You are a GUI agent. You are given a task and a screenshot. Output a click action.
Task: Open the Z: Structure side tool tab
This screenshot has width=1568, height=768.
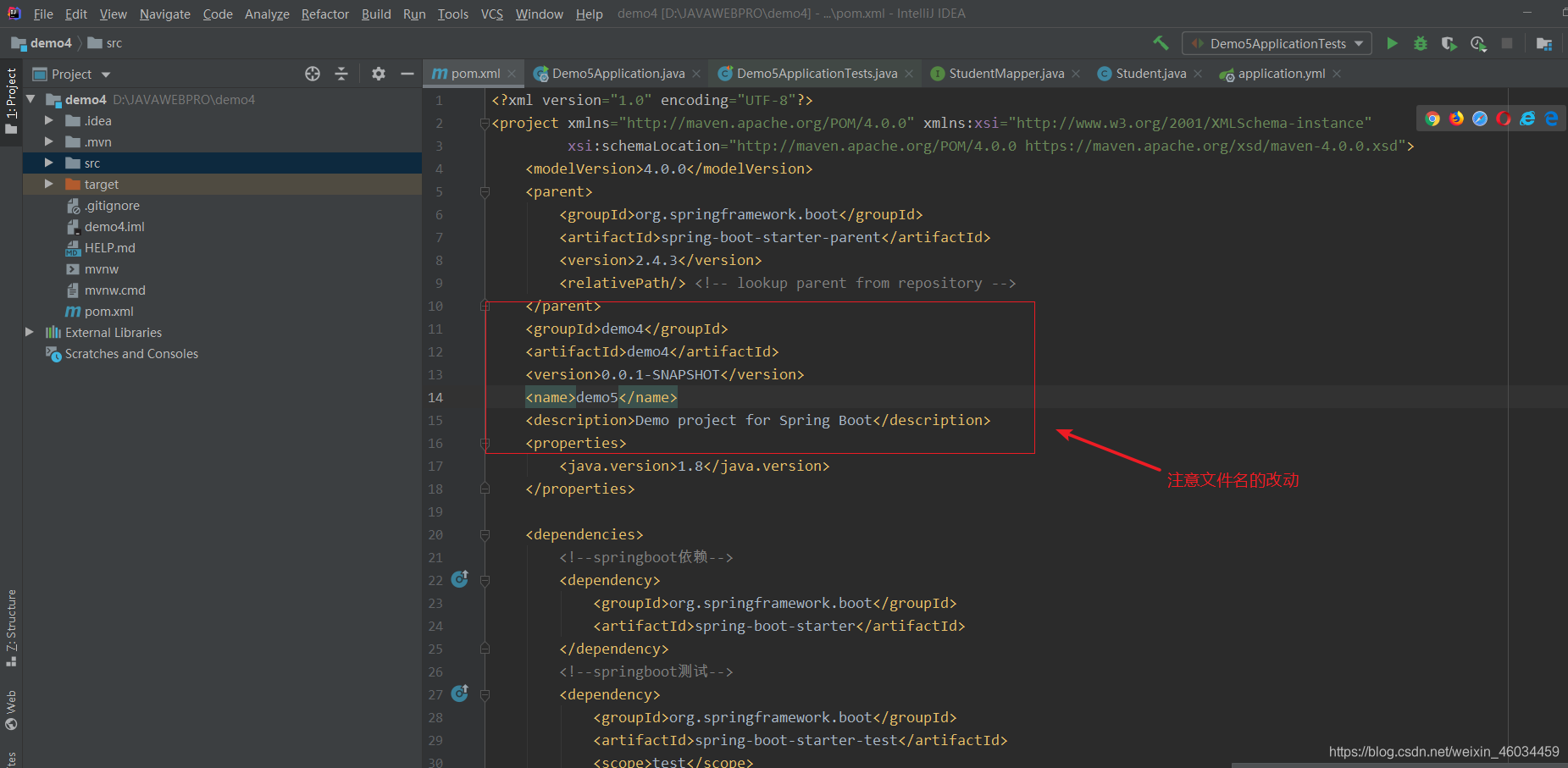pos(11,627)
